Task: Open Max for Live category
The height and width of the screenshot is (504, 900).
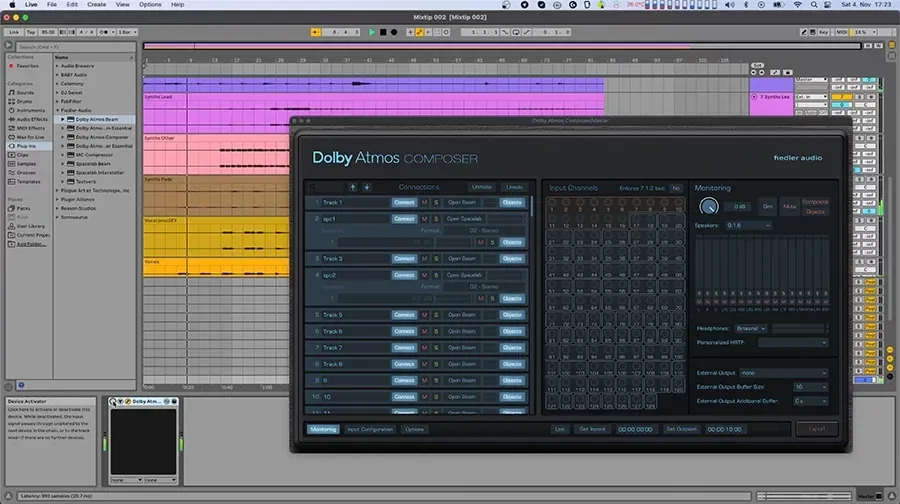Action: point(26,137)
